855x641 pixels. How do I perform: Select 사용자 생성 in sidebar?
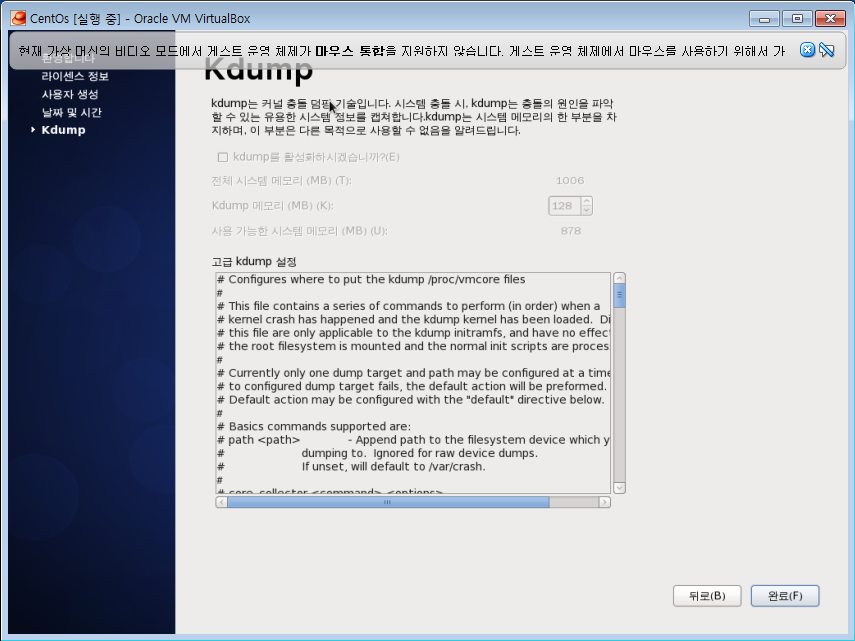[x=70, y=94]
